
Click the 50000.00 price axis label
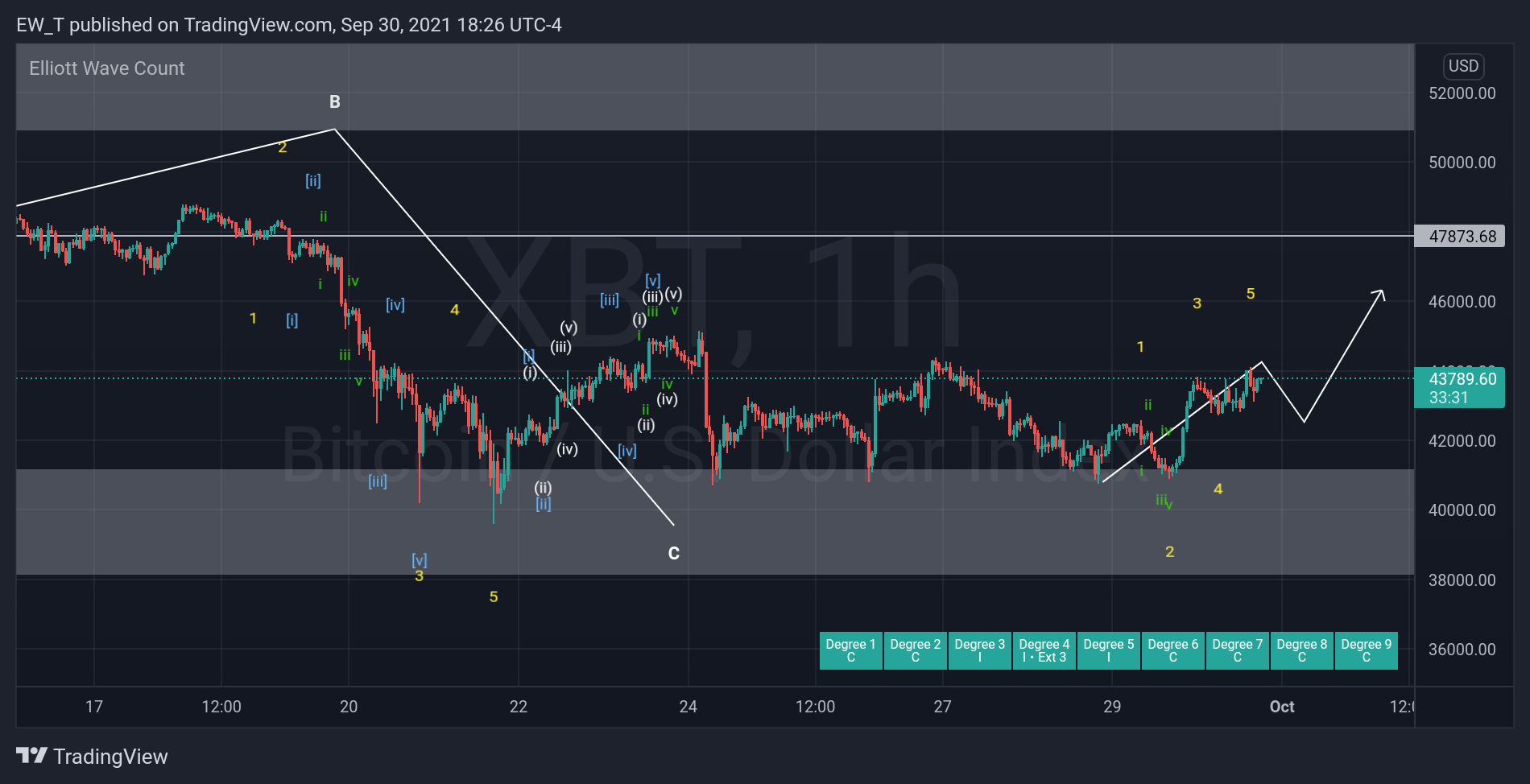pos(1462,163)
